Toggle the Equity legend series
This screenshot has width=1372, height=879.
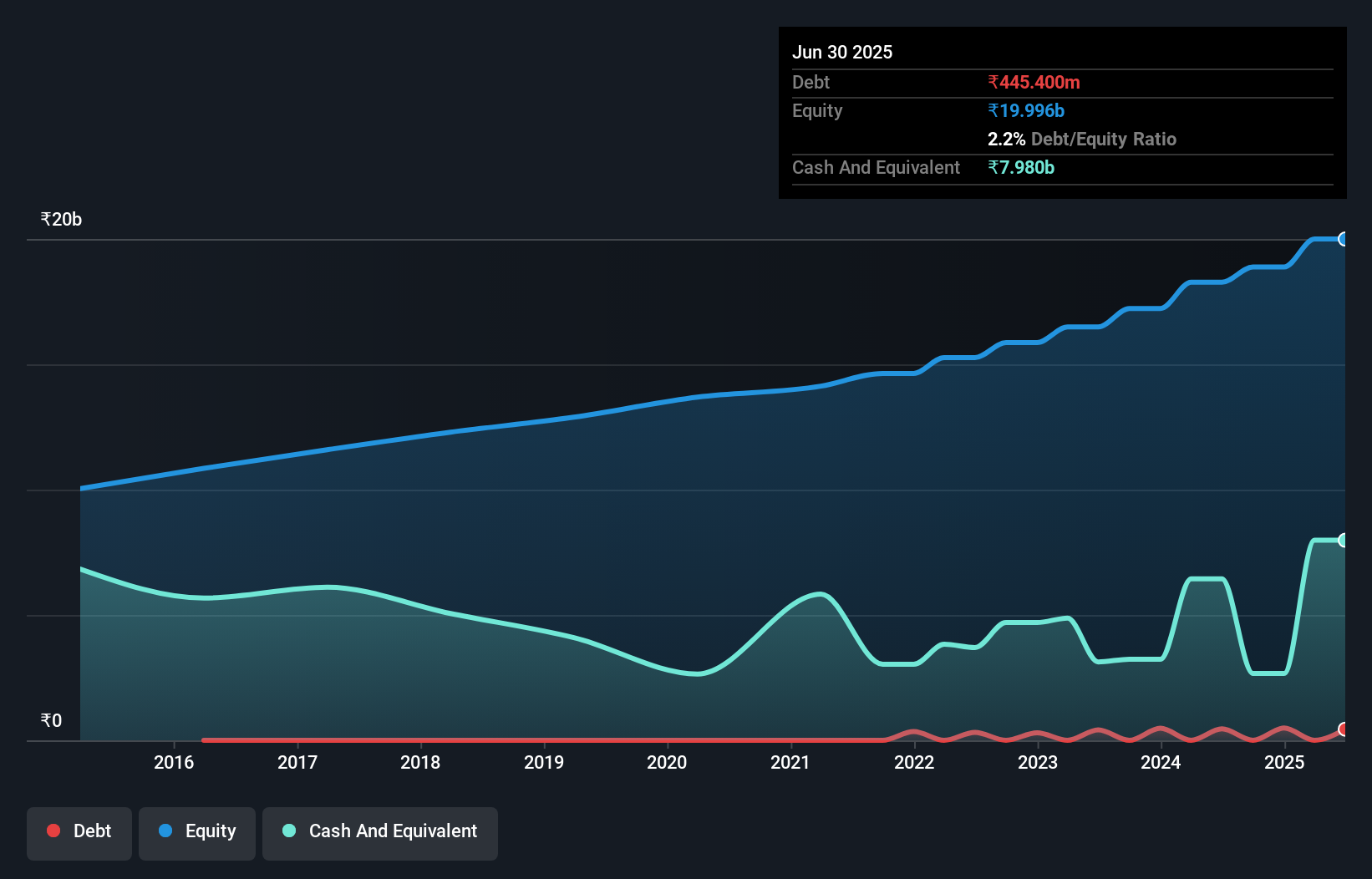coord(197,833)
